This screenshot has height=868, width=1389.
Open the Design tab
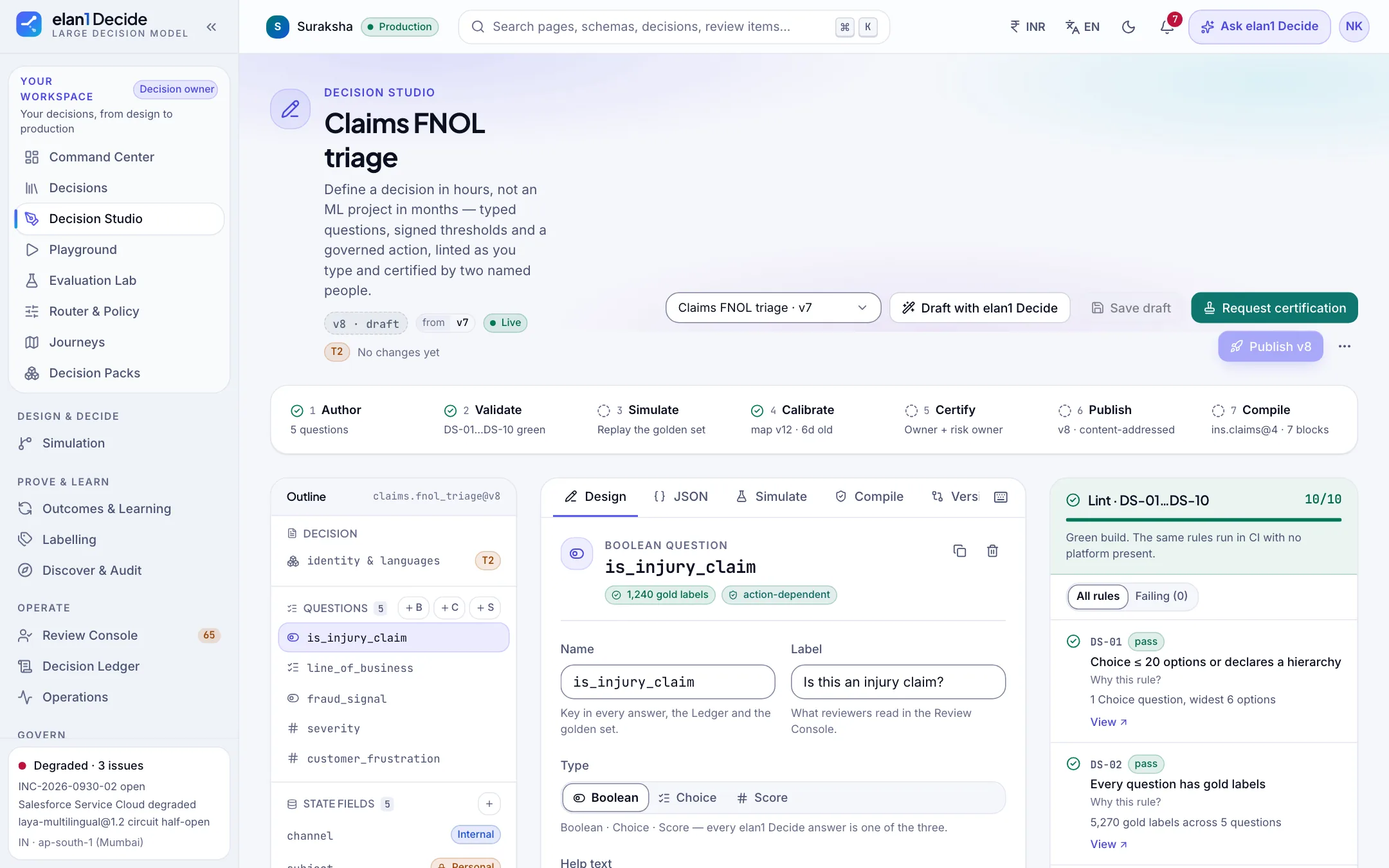[x=595, y=496]
